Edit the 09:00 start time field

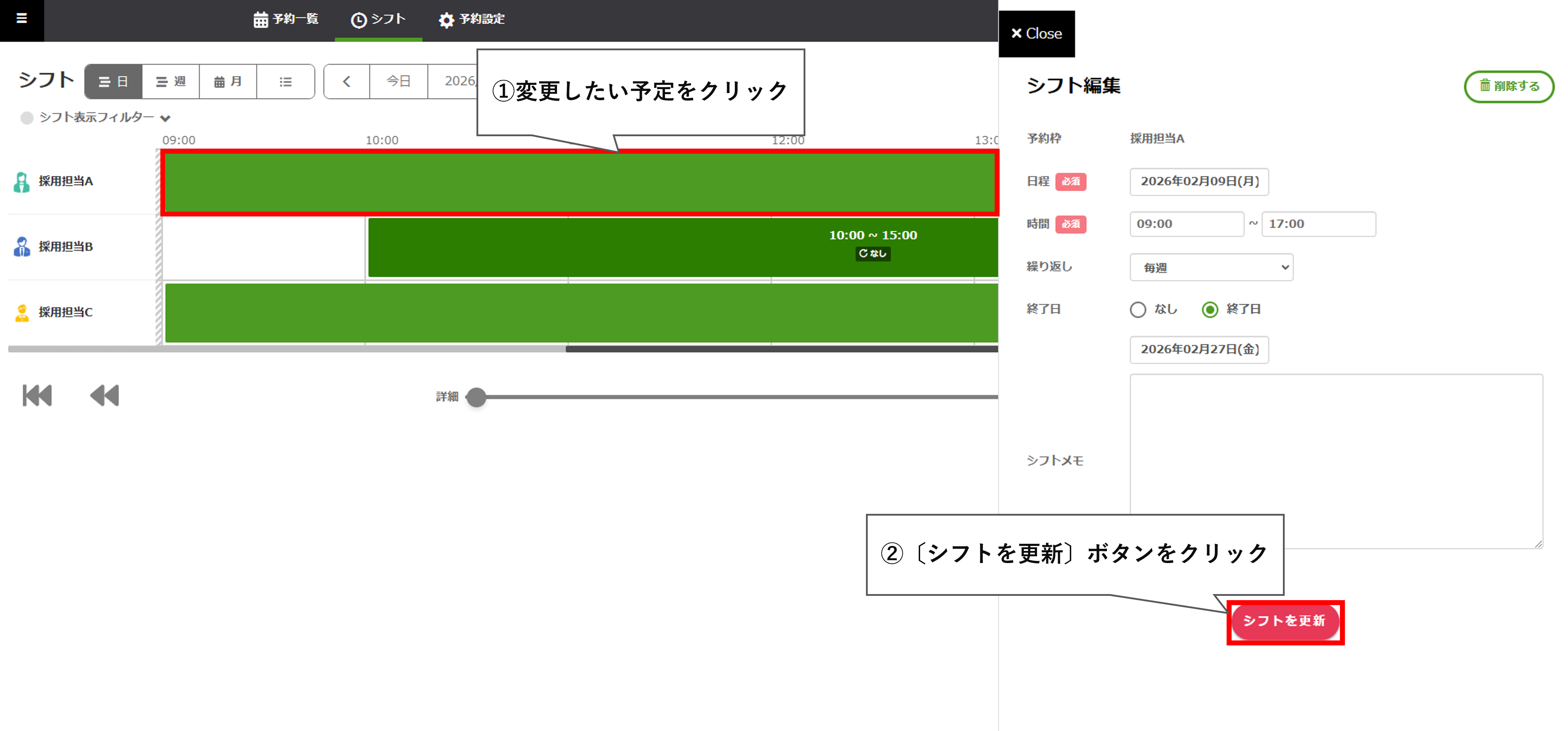(1186, 224)
